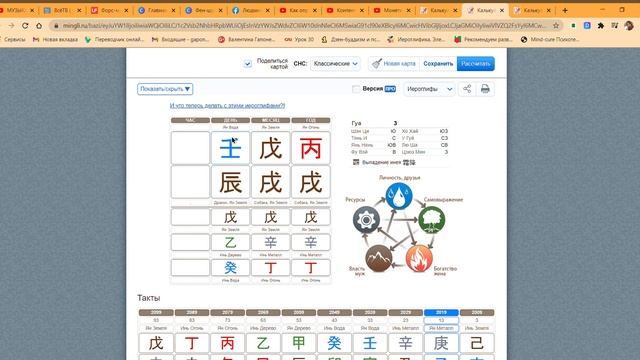
Task: Click the Сохранить button
Action: pos(438,64)
